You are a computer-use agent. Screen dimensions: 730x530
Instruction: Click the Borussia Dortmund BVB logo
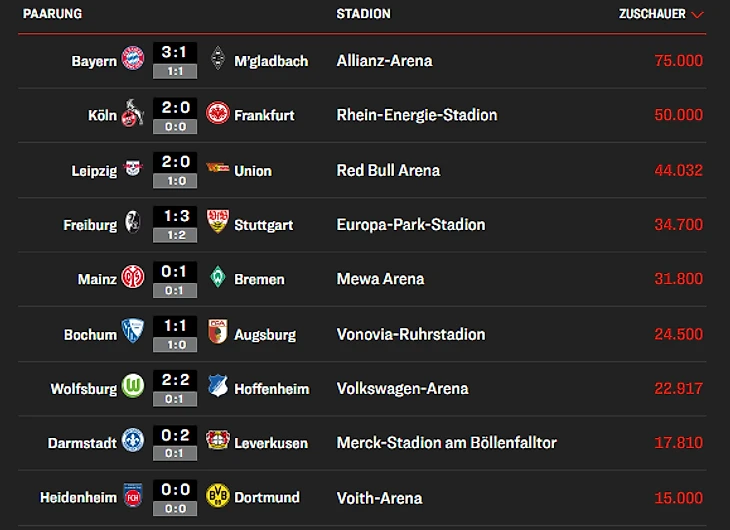[217, 497]
